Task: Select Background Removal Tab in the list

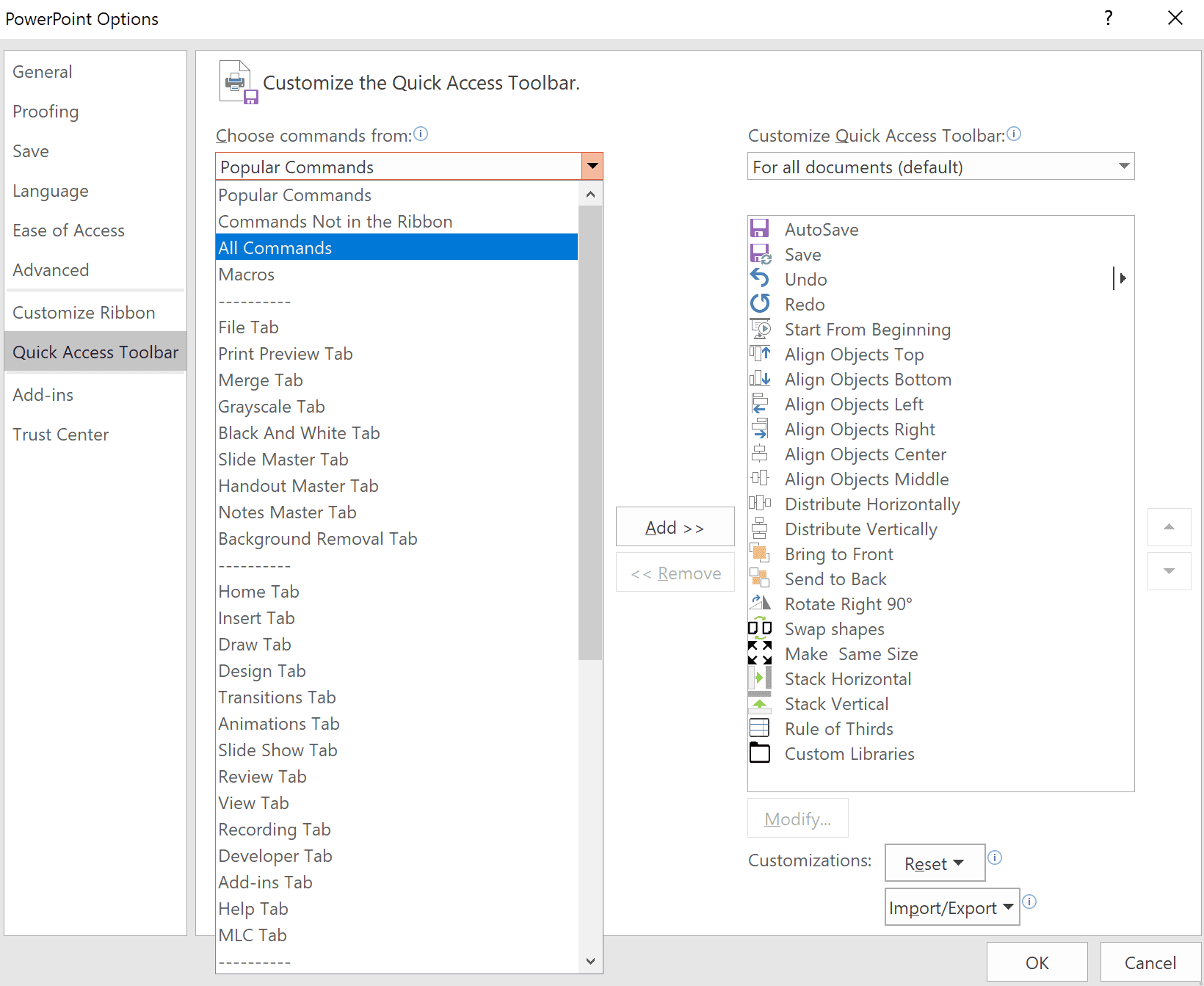Action: 396,539
